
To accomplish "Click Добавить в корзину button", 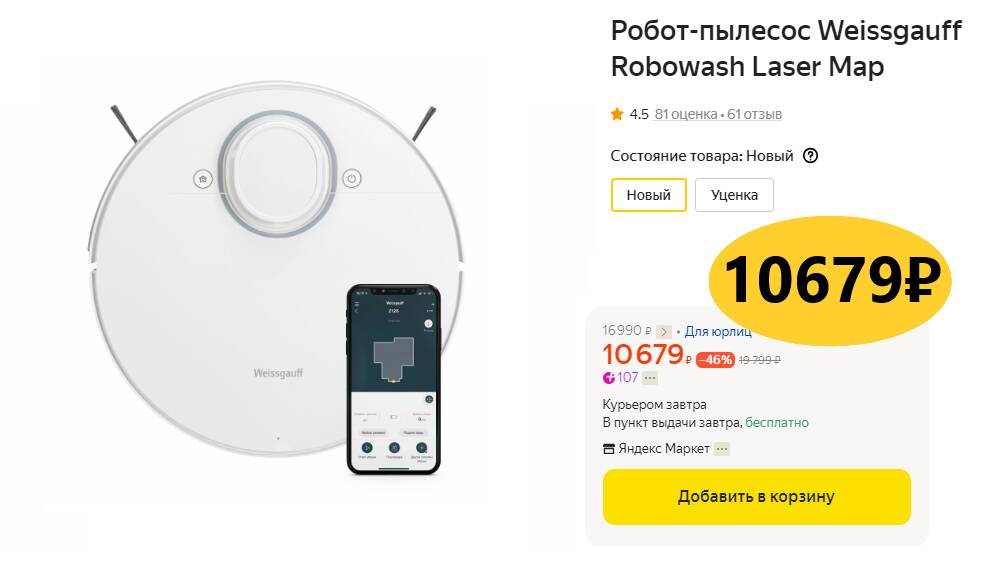I will tap(757, 497).
